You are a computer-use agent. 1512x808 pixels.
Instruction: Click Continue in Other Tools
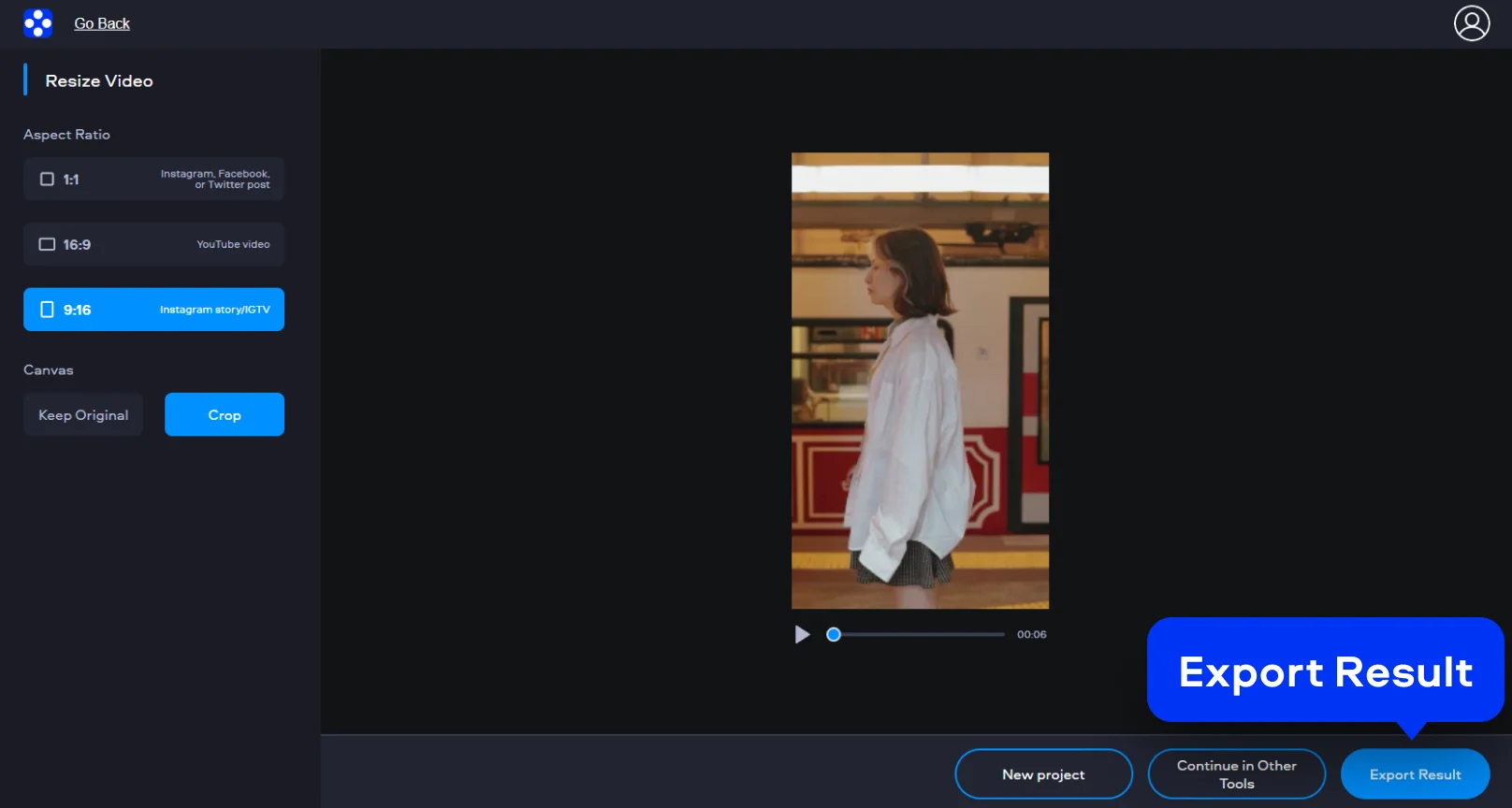coord(1236,774)
